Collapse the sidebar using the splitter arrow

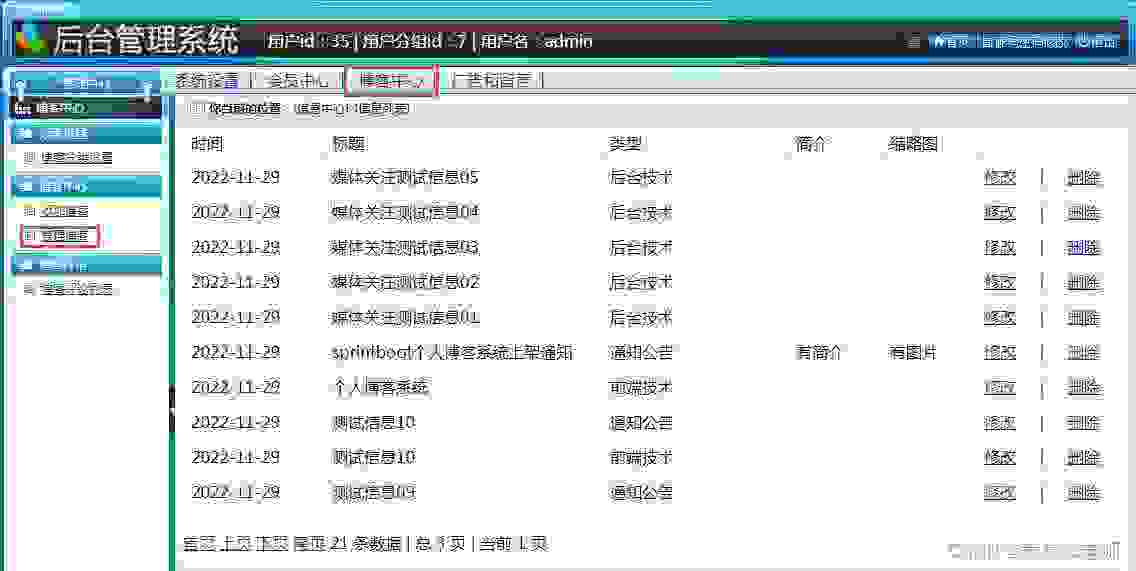(172, 408)
